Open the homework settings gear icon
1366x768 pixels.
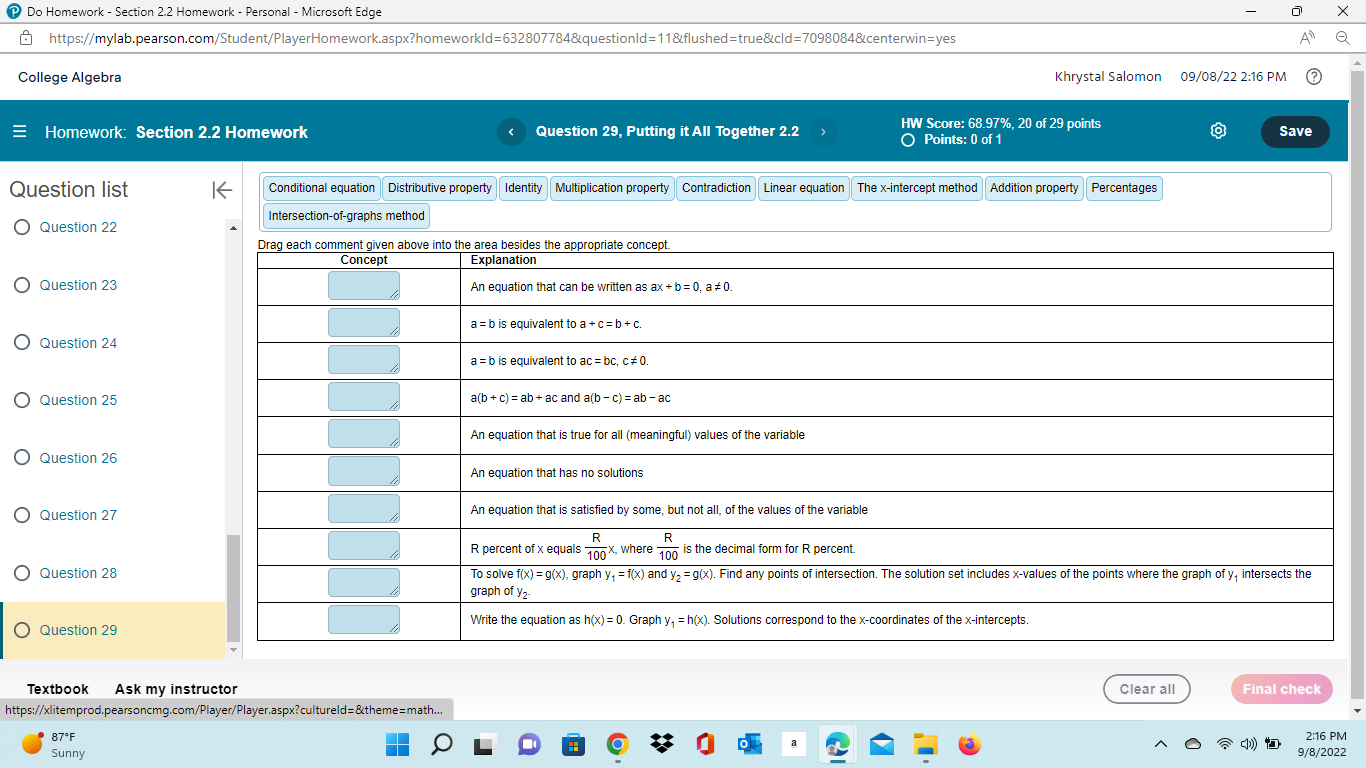click(x=1218, y=130)
